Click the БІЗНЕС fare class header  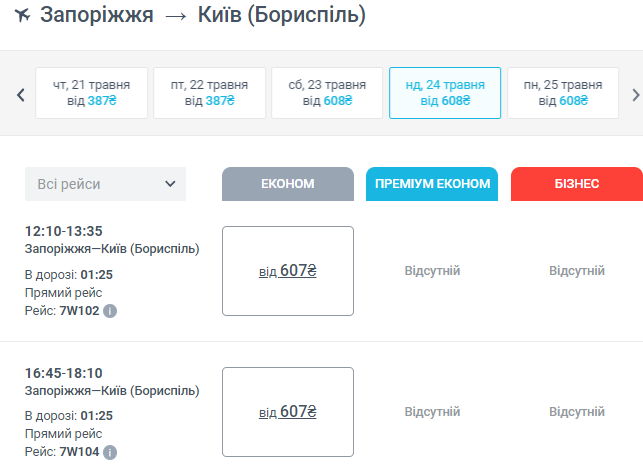coord(576,184)
